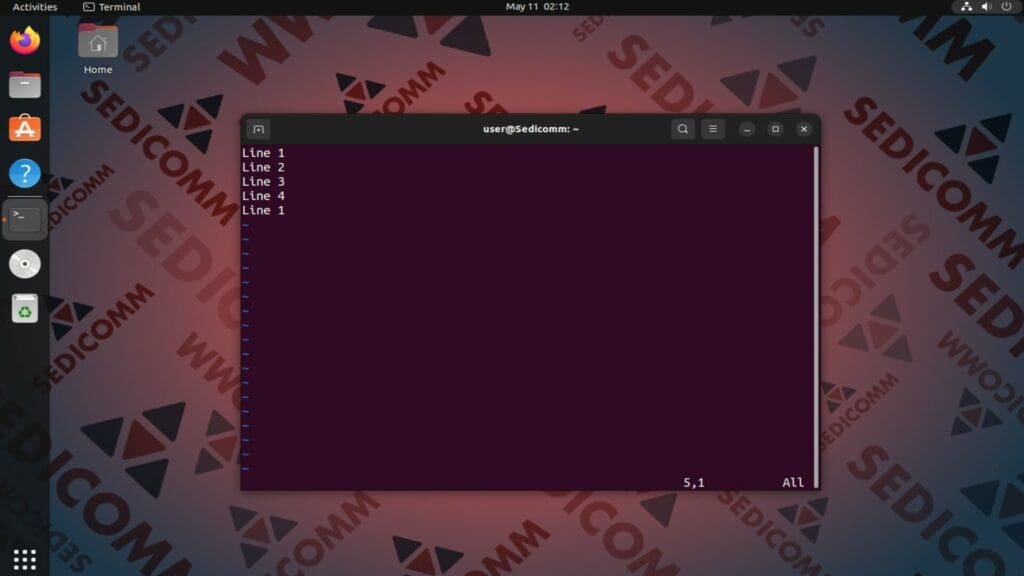Open a new tab in the terminal
The image size is (1024, 576).
click(x=259, y=129)
